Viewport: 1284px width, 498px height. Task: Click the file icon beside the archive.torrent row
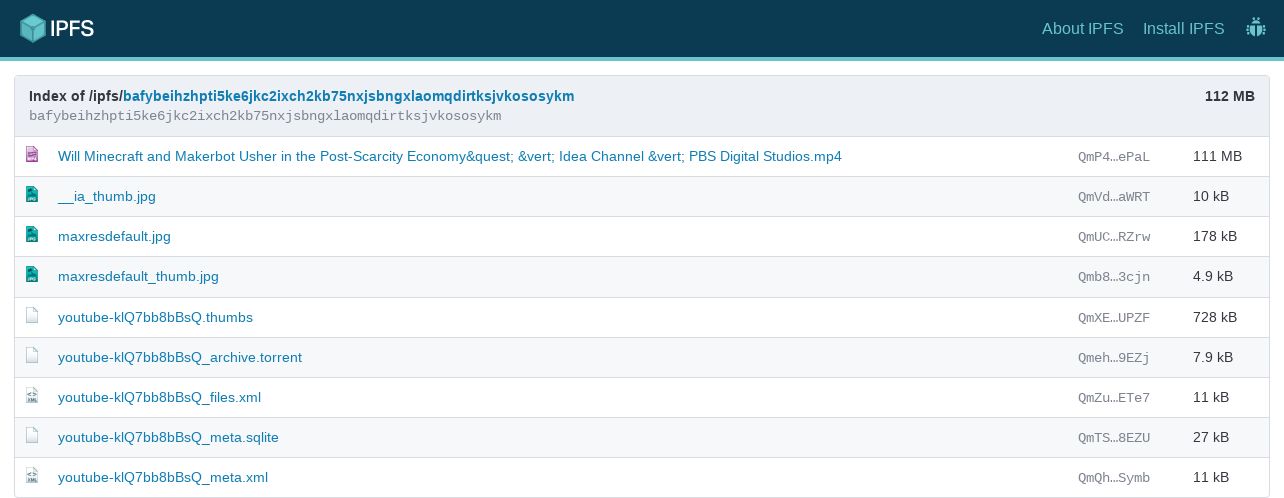[x=32, y=355]
